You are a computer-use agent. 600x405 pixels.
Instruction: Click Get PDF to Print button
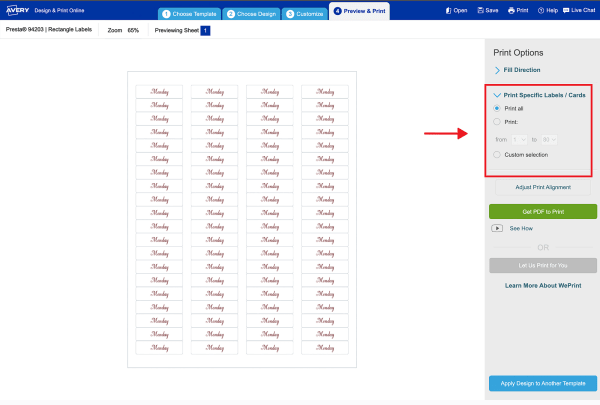coord(542,212)
